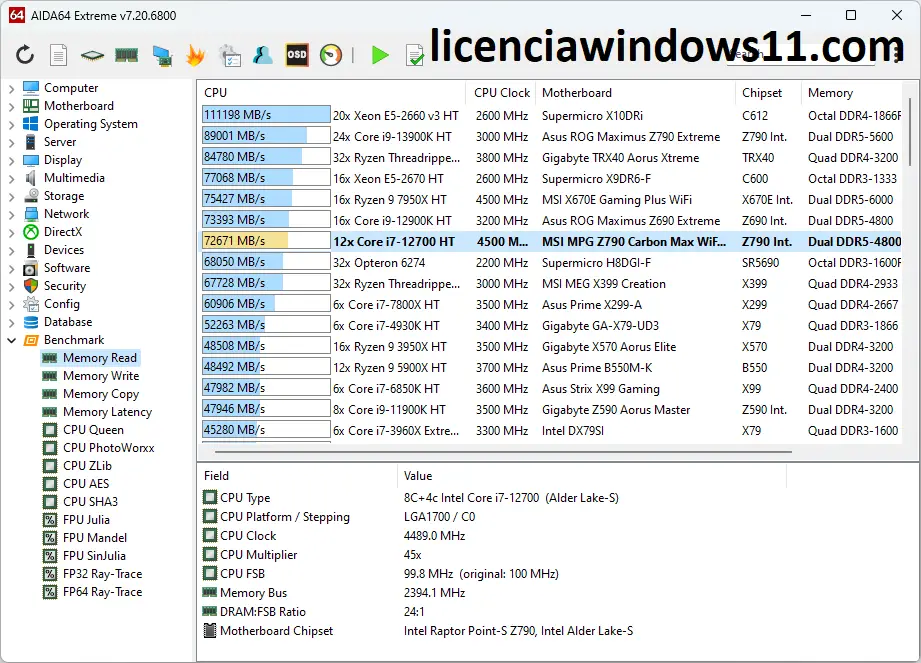Click the 111198 MB/s result bar
Screen dimensions: 921x663
click(266, 115)
